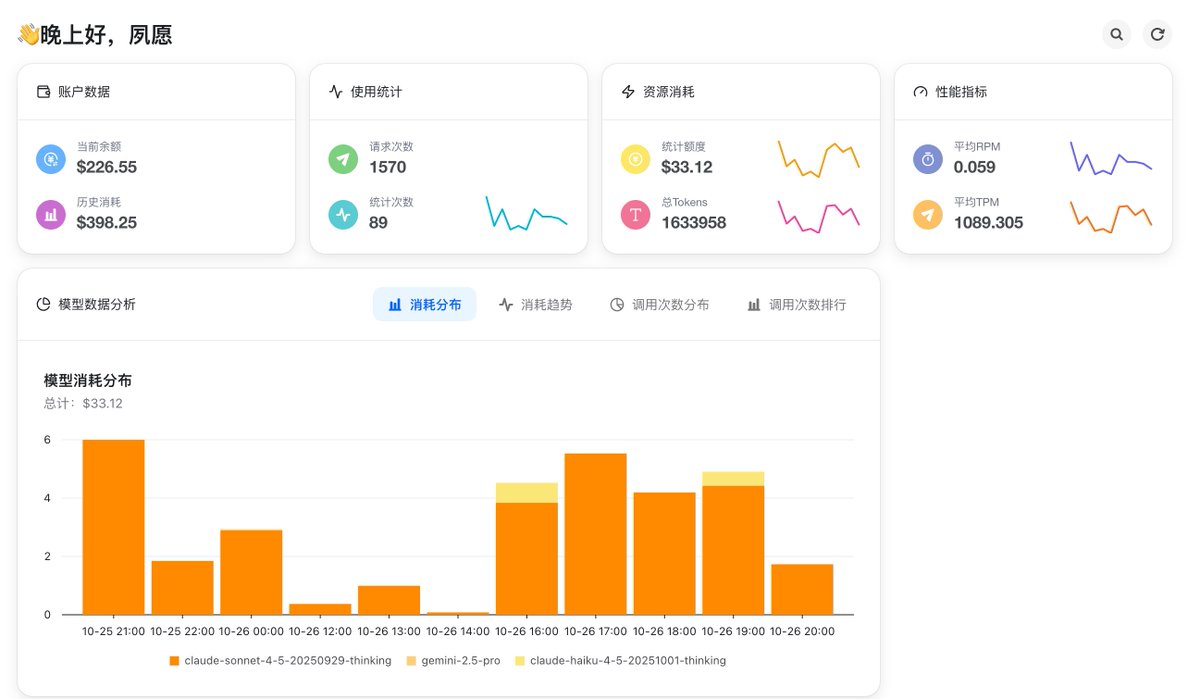Click the indigo 平均RPM stopwatch icon
Image resolution: width=1200 pixels, height=699 pixels.
pos(928,159)
